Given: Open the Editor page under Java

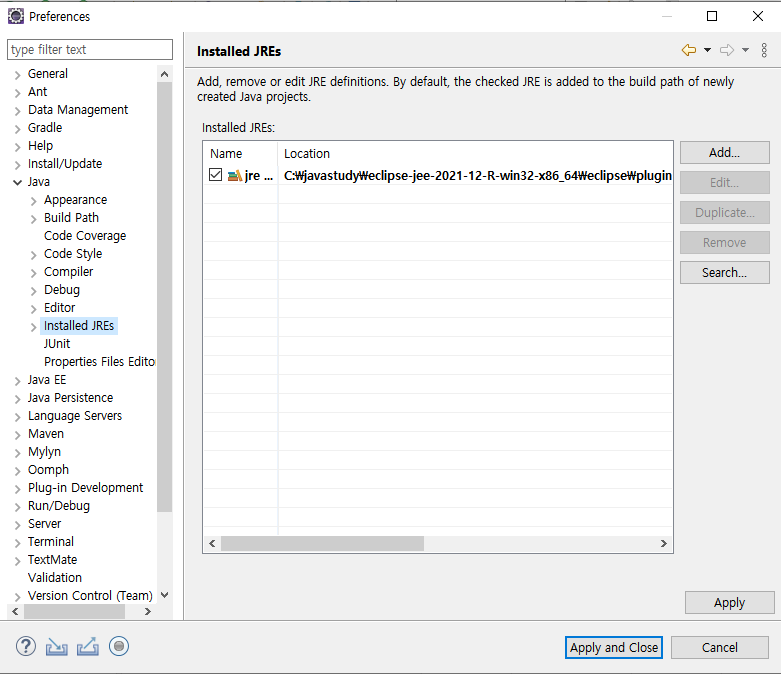Looking at the screenshot, I should (x=59, y=307).
